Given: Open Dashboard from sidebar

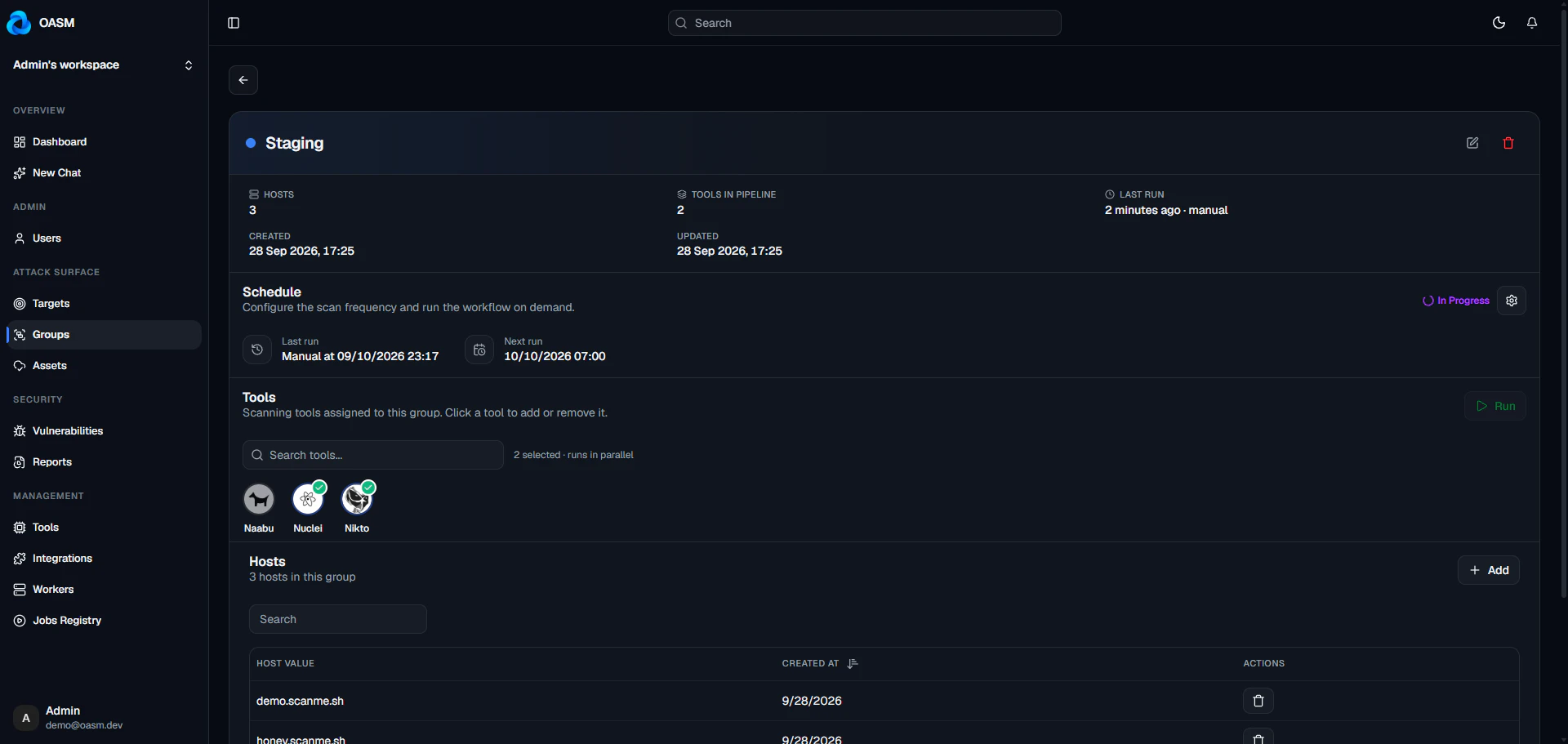Looking at the screenshot, I should coord(104,142).
